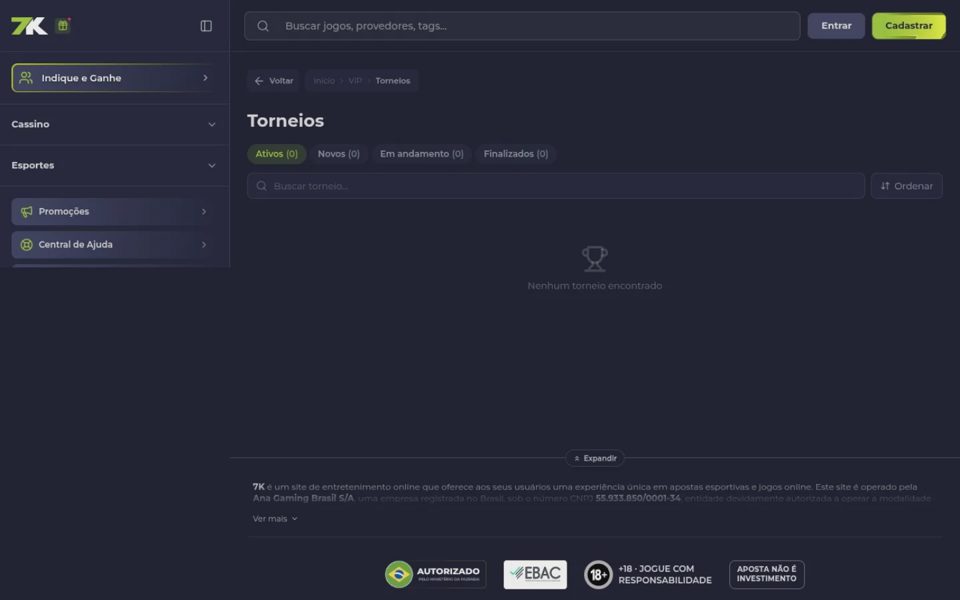Click the Torneios page heading
Image resolution: width=960 pixels, height=600 pixels.
(285, 121)
